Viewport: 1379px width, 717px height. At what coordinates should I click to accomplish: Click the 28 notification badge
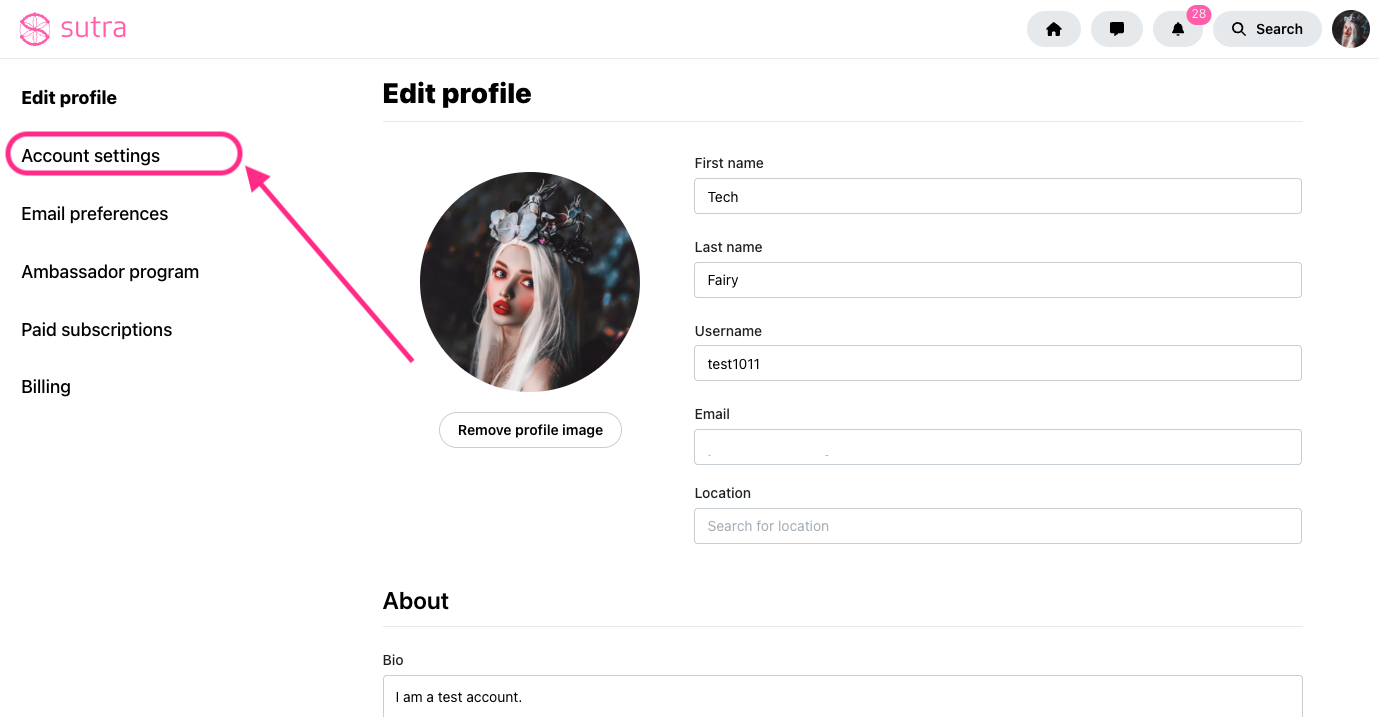(1198, 14)
